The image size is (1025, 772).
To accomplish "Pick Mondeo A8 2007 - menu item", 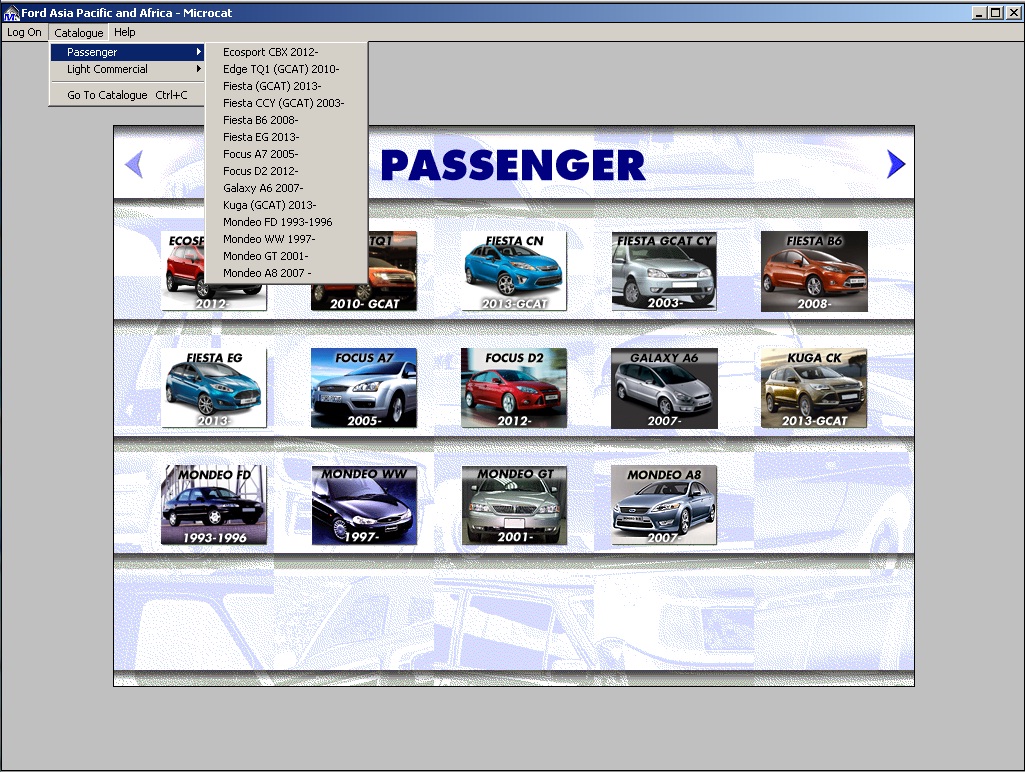I will pyautogui.click(x=286, y=273).
